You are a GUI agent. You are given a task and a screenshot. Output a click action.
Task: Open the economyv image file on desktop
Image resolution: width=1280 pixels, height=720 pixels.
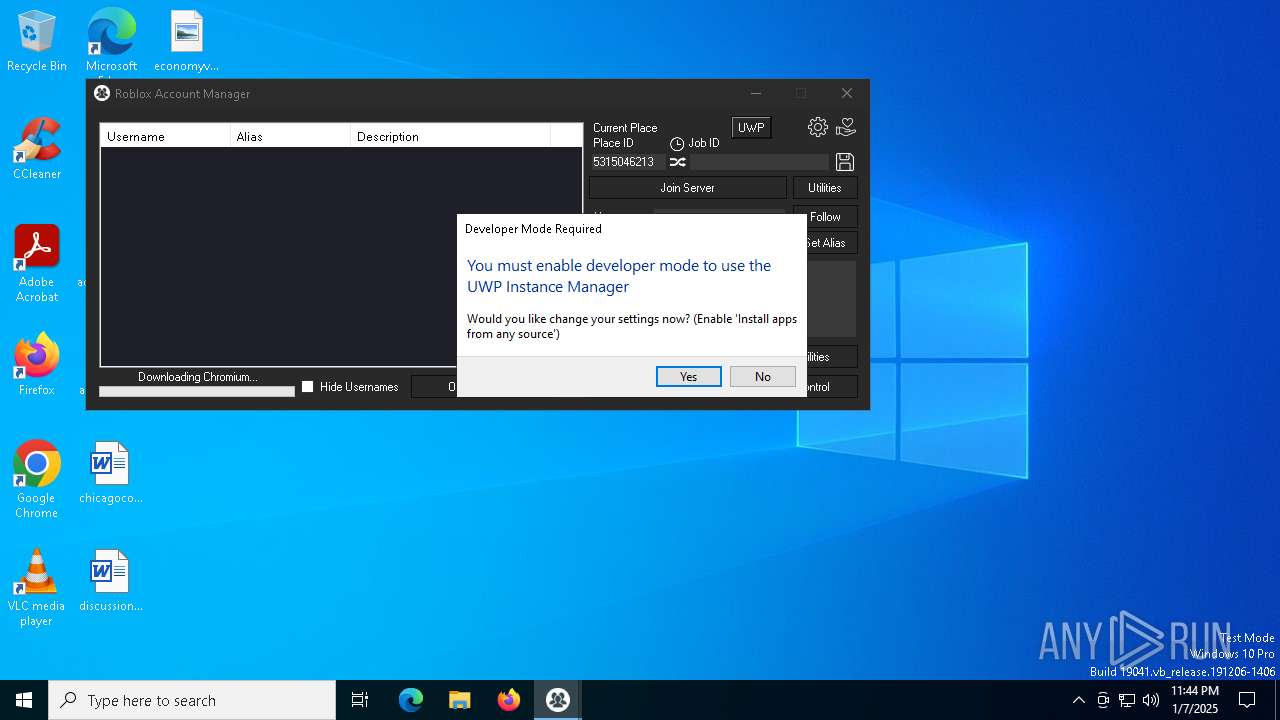(x=186, y=41)
